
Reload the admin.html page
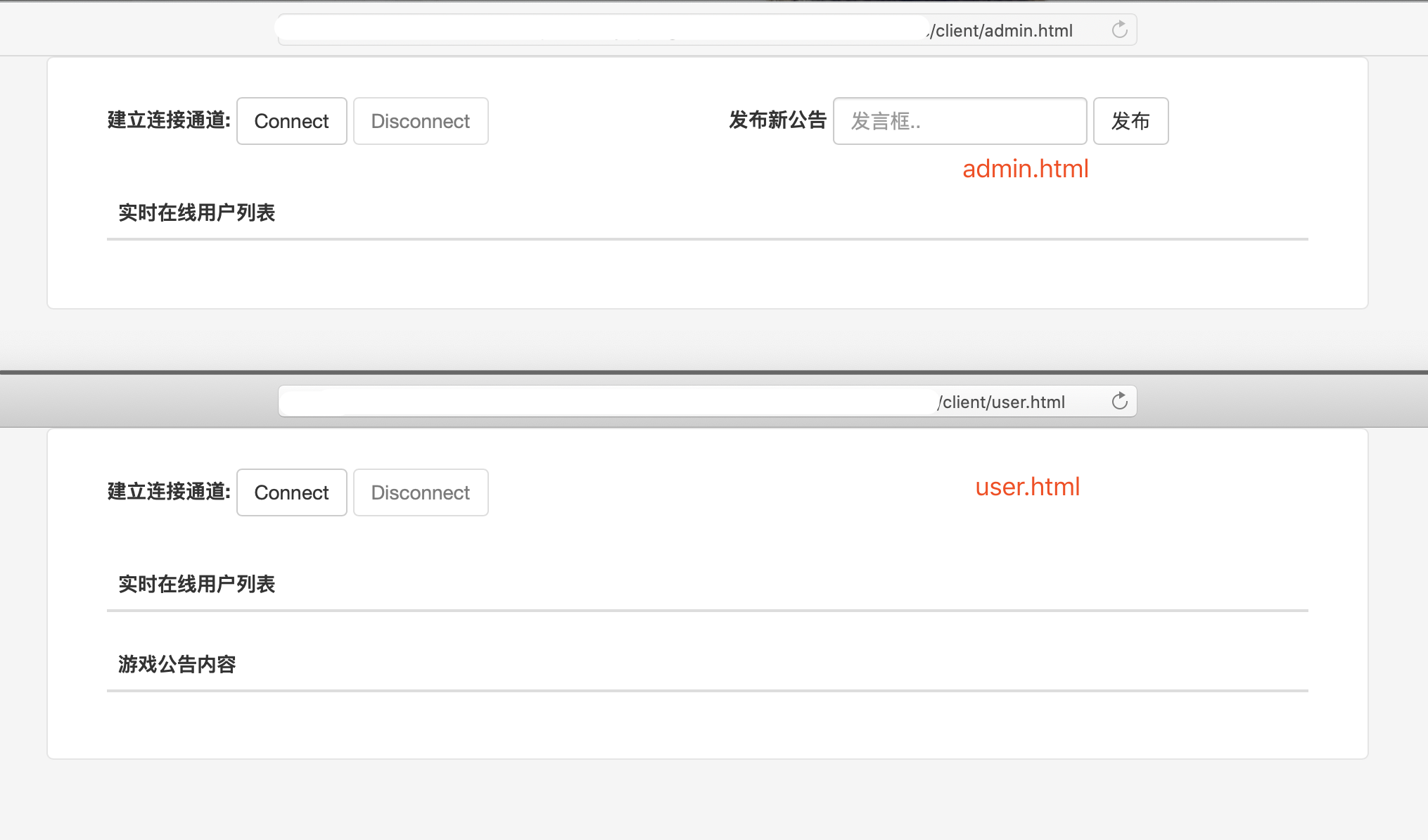pyautogui.click(x=1119, y=30)
